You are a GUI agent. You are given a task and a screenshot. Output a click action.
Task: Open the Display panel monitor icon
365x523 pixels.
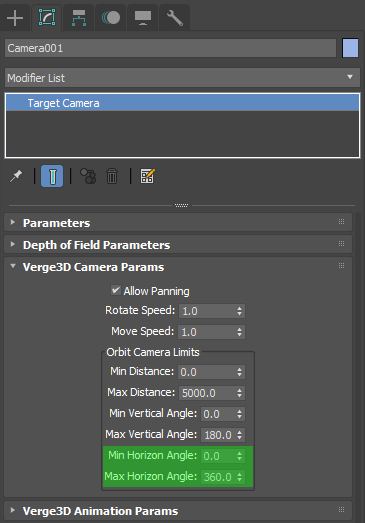143,18
